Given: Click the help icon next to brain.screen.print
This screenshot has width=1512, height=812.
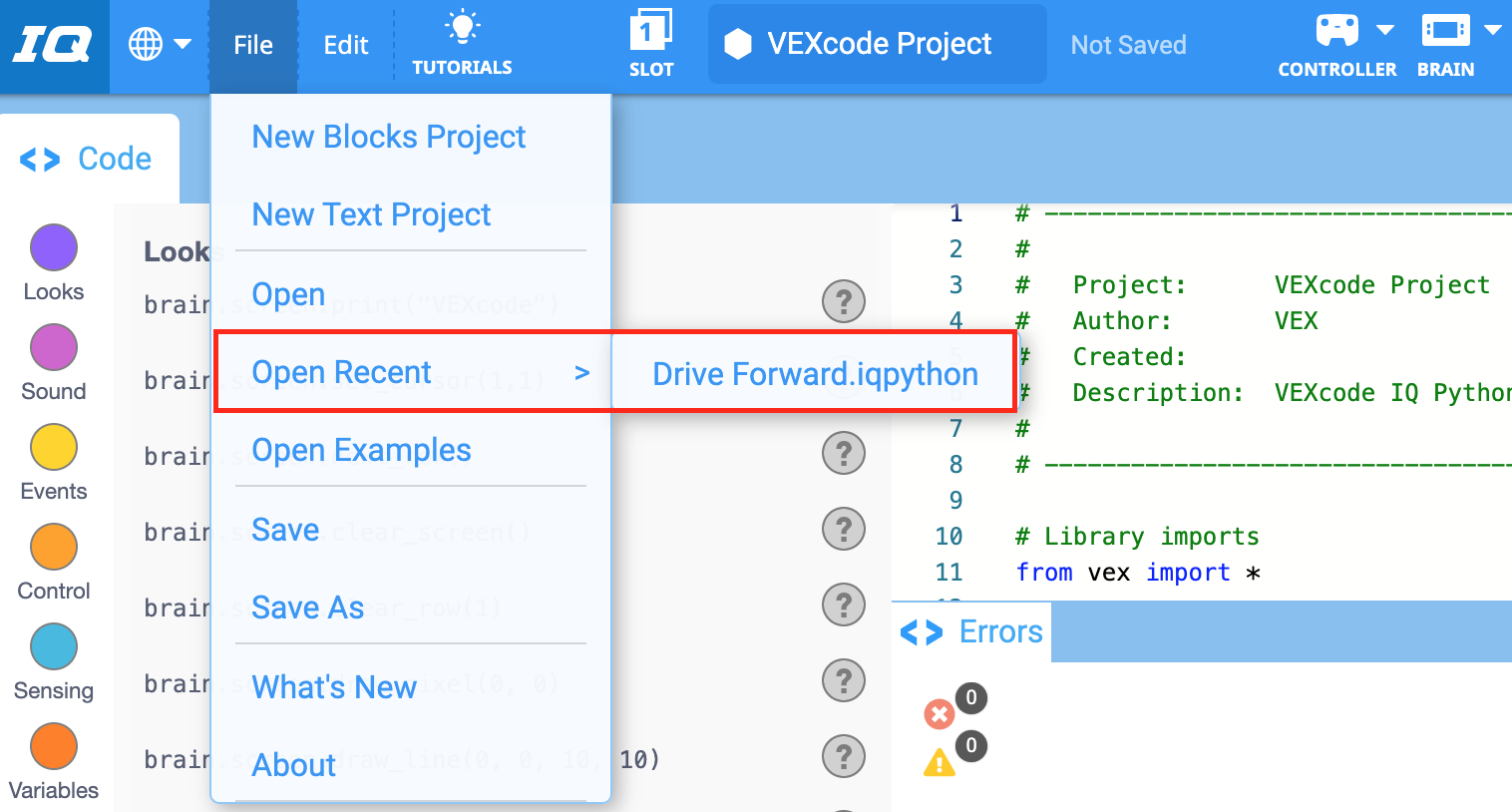Looking at the screenshot, I should (844, 301).
